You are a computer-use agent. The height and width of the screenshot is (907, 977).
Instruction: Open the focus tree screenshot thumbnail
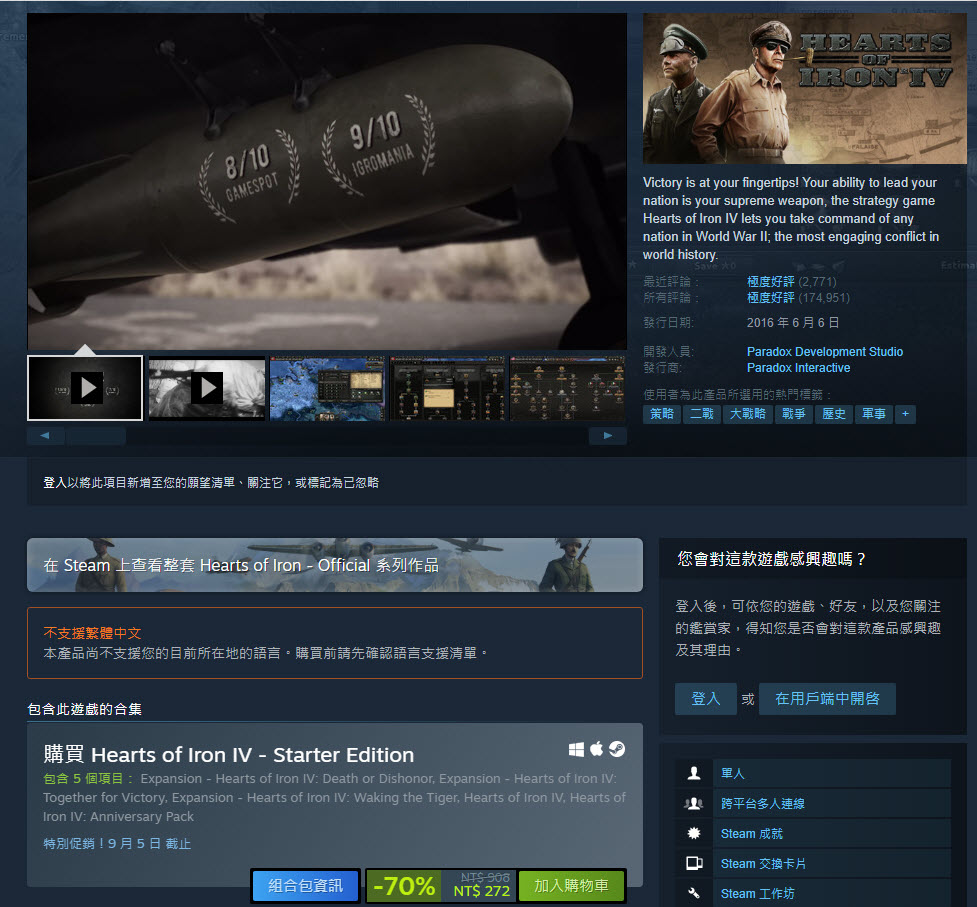tap(567, 388)
